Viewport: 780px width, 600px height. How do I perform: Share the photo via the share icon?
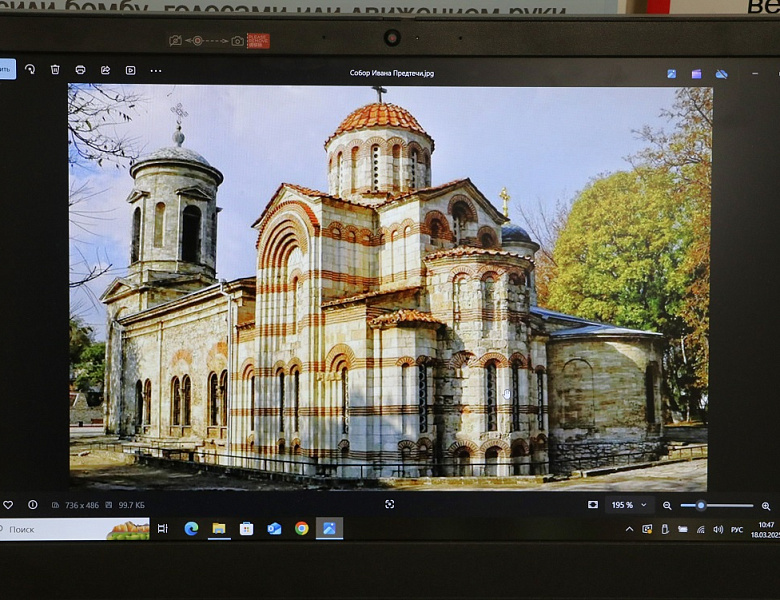tap(105, 70)
